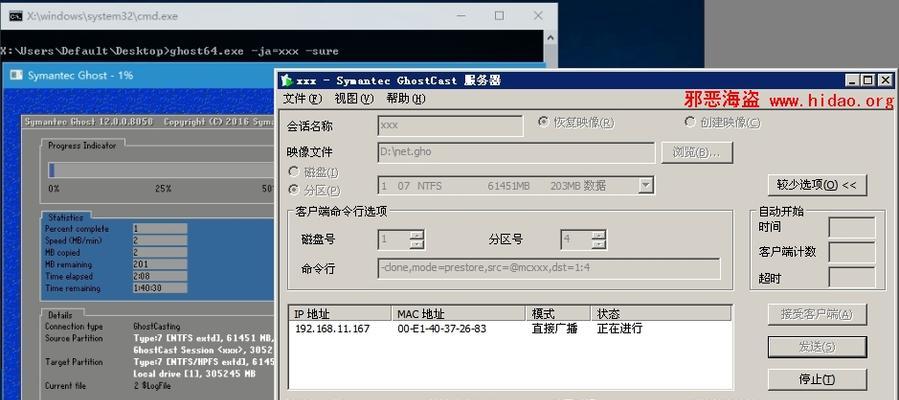Image resolution: width=899 pixels, height=400 pixels.
Task: Click the 发送(S) button
Action: coord(817,347)
